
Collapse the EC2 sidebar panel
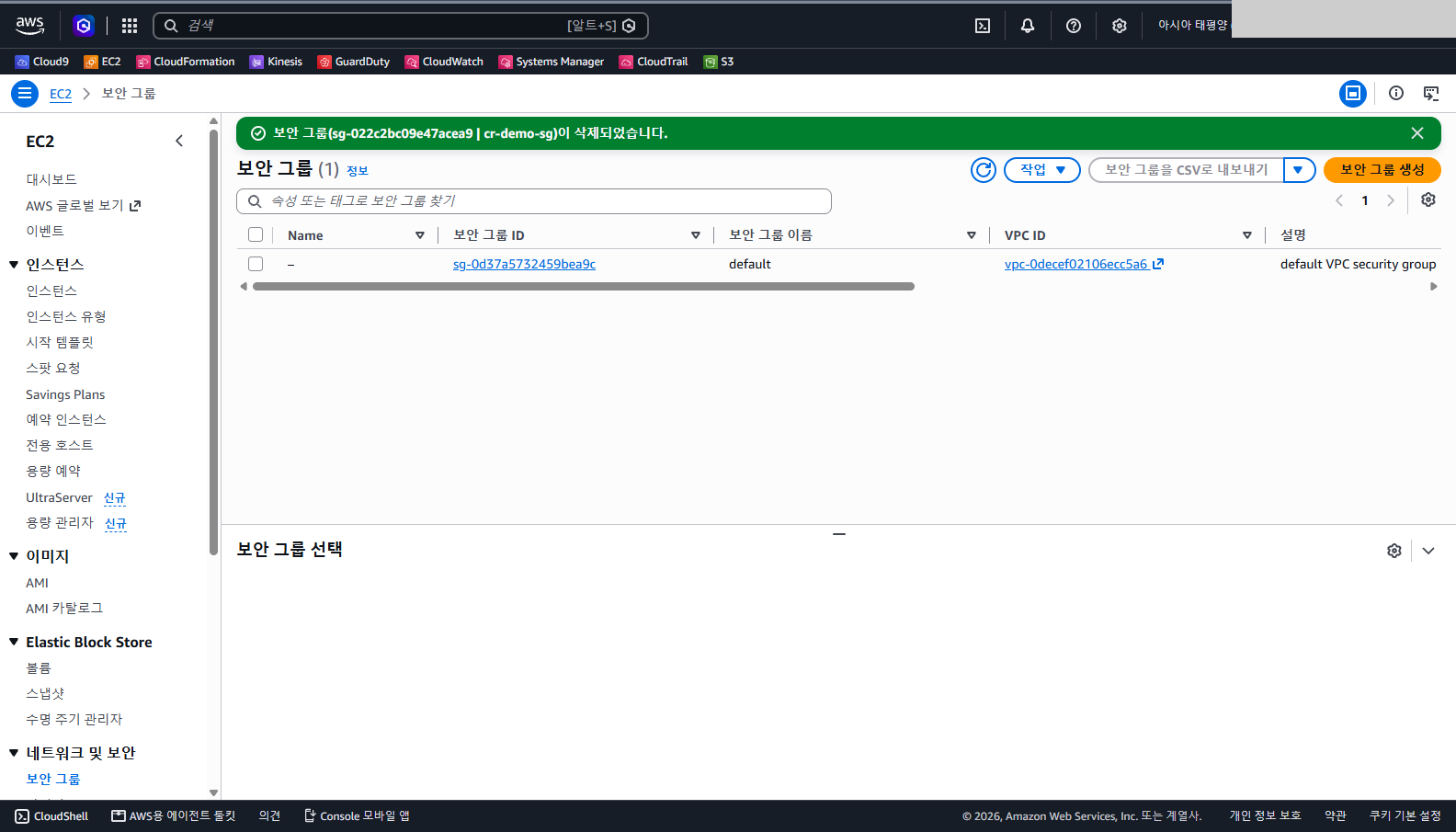point(179,141)
